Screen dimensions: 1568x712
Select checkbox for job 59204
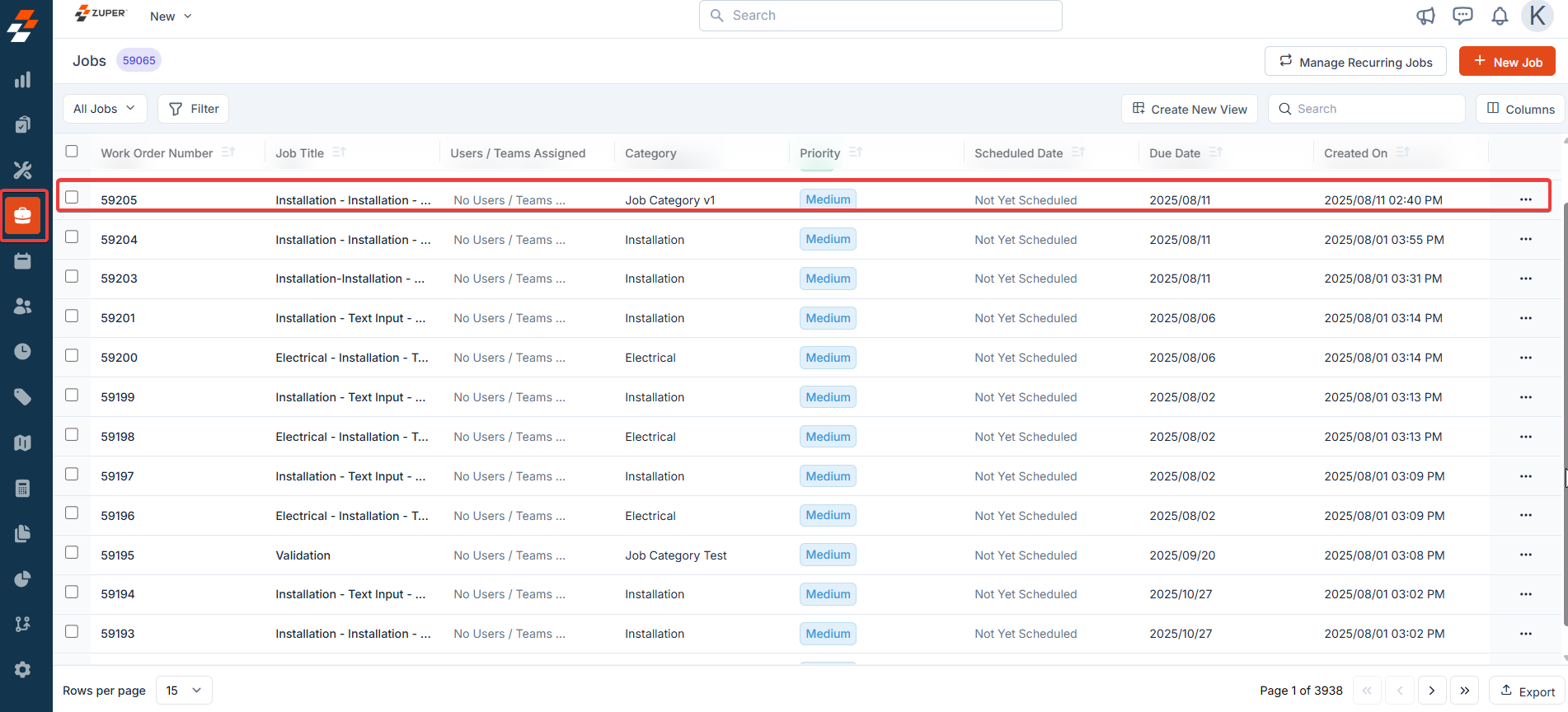pyautogui.click(x=72, y=237)
